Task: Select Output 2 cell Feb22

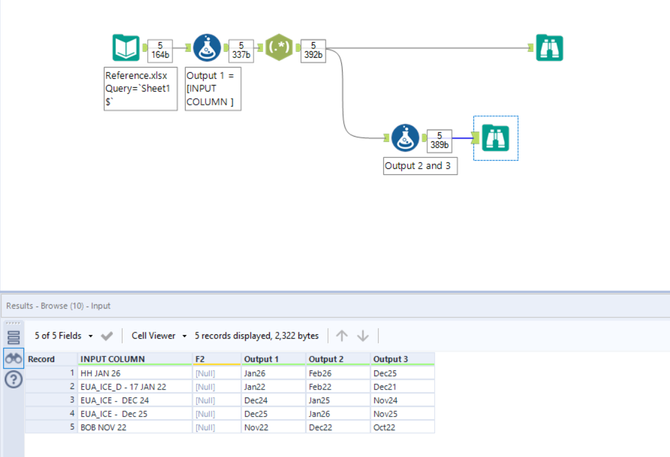Action: pyautogui.click(x=338, y=387)
